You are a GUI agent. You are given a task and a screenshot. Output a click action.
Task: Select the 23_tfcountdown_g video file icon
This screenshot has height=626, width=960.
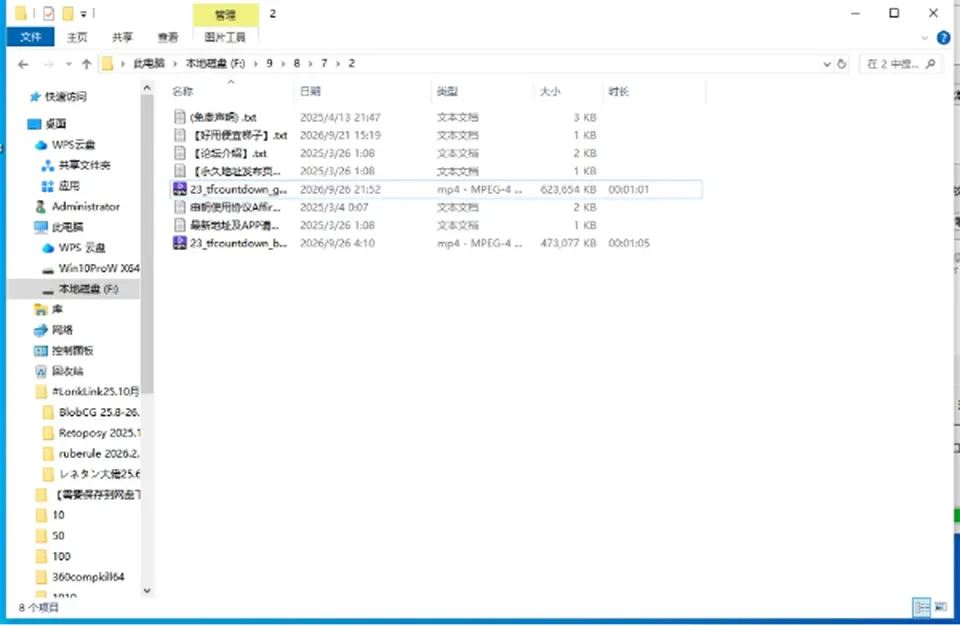pos(179,189)
